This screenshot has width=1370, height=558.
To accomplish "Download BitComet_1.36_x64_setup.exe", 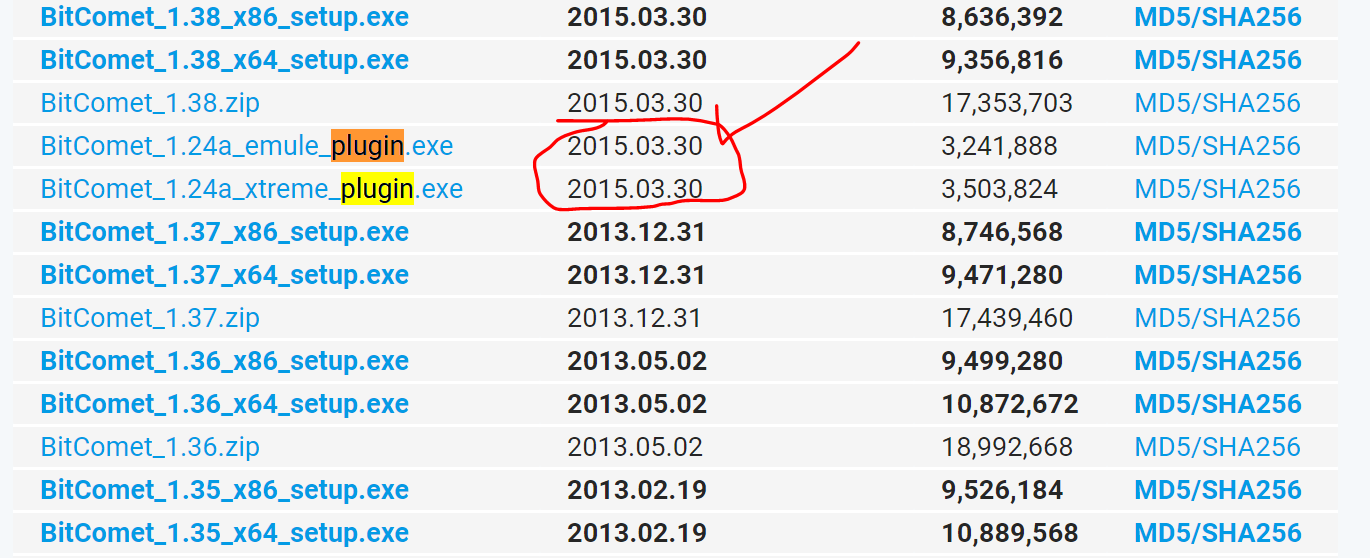I will pyautogui.click(x=225, y=404).
